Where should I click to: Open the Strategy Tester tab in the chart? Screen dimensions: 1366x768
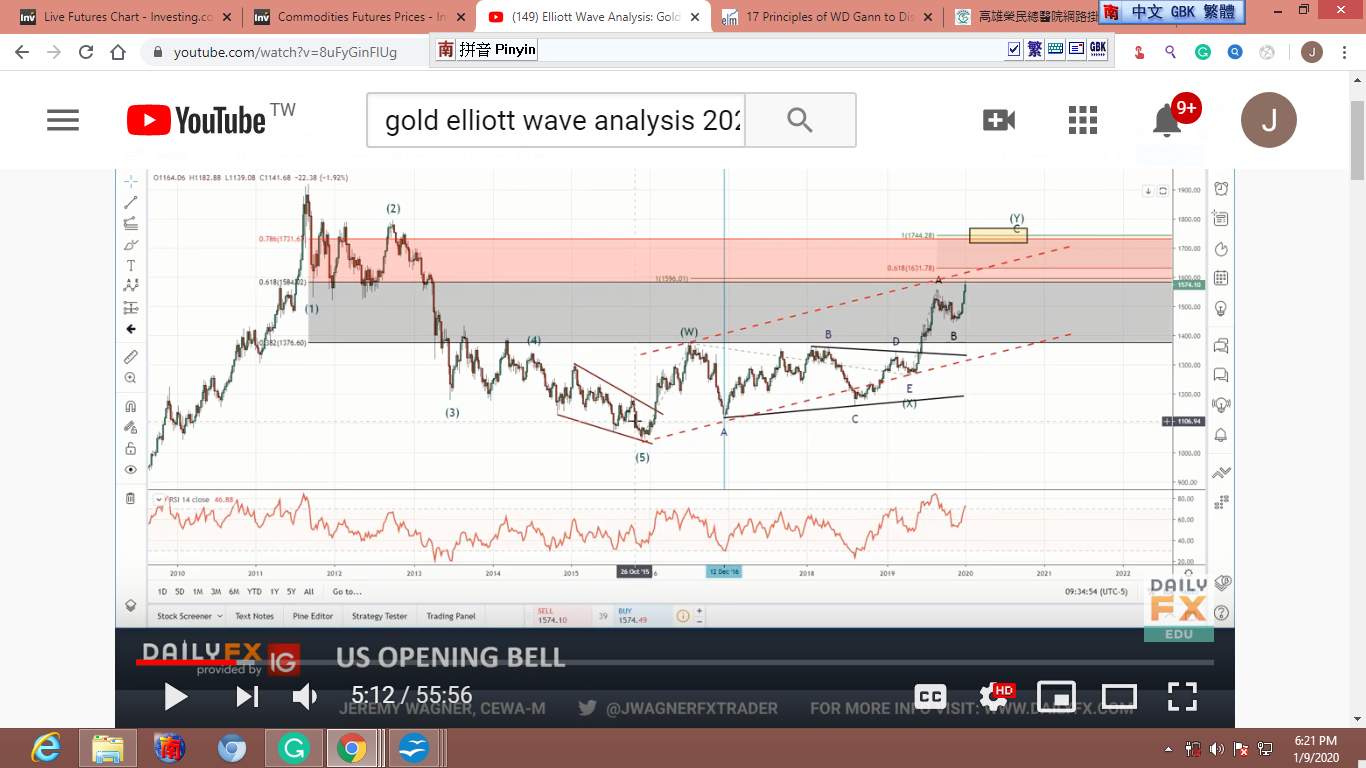(379, 616)
